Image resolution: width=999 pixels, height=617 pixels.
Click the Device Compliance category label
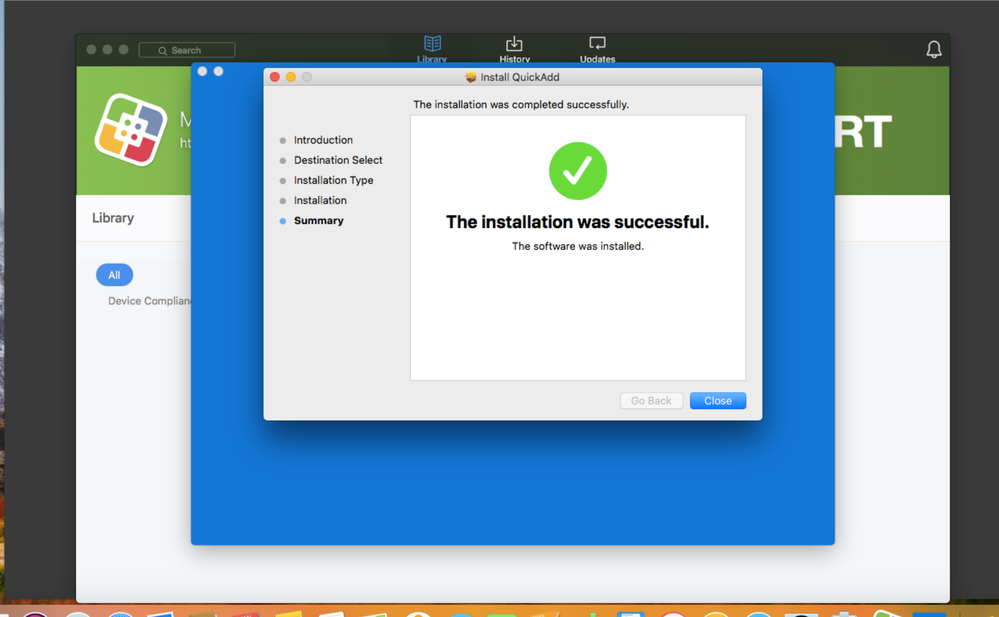(149, 301)
